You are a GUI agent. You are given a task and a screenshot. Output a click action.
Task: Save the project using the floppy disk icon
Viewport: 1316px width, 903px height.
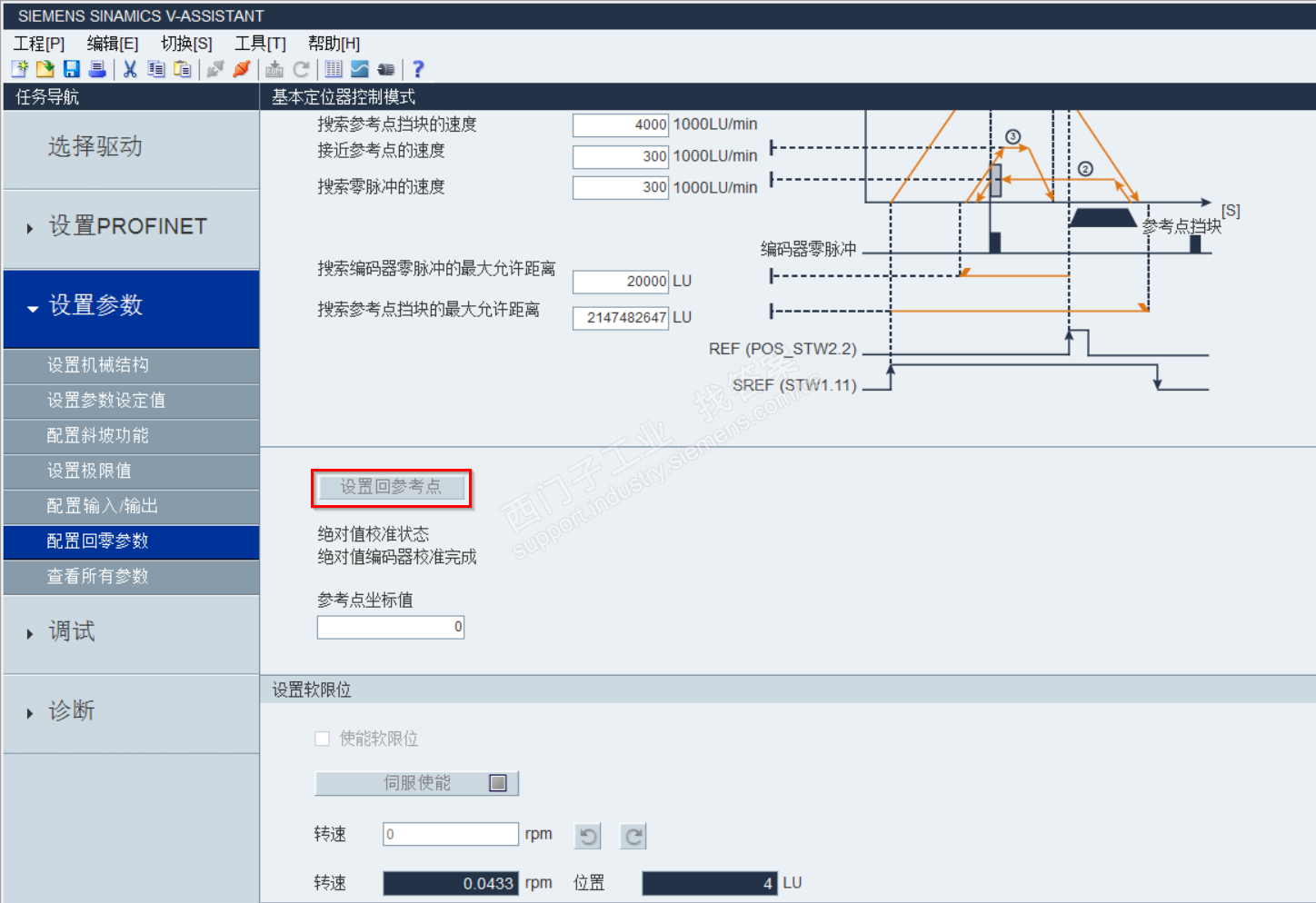(x=72, y=69)
